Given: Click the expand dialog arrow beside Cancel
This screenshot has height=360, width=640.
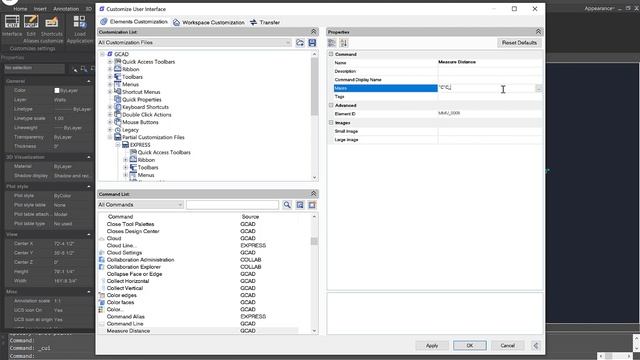Looking at the screenshot, I should [536, 346].
